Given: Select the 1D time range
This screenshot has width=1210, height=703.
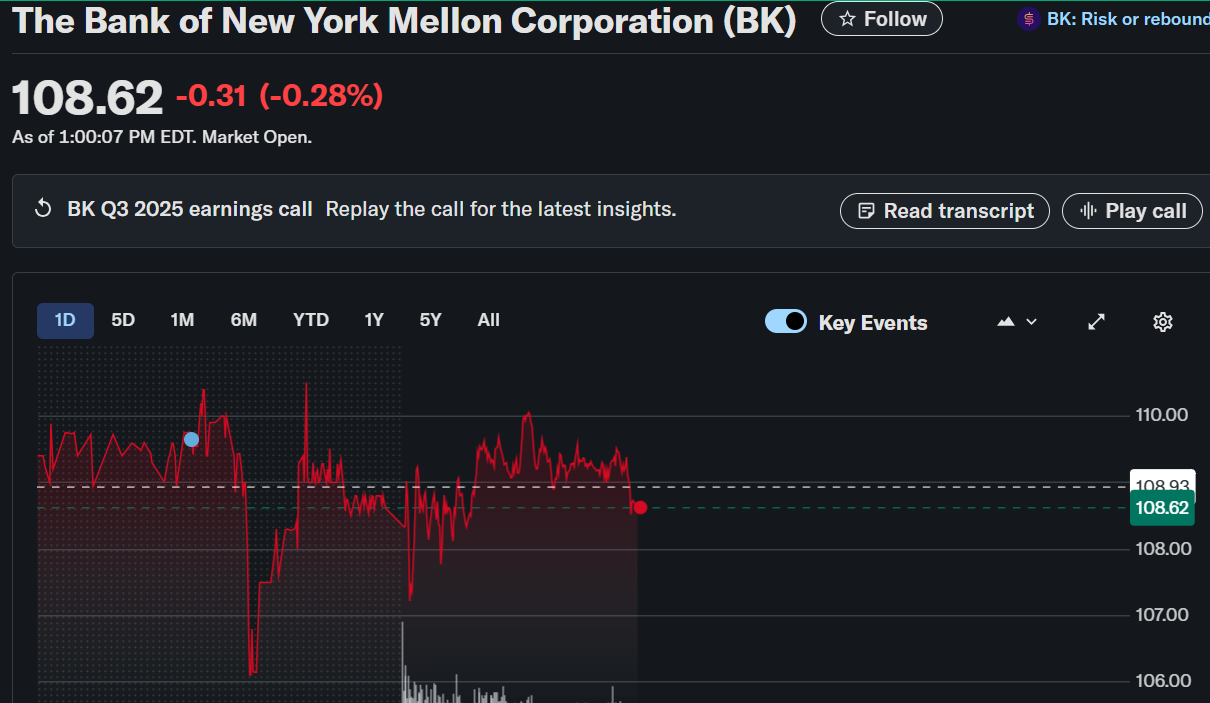Looking at the screenshot, I should (x=65, y=320).
